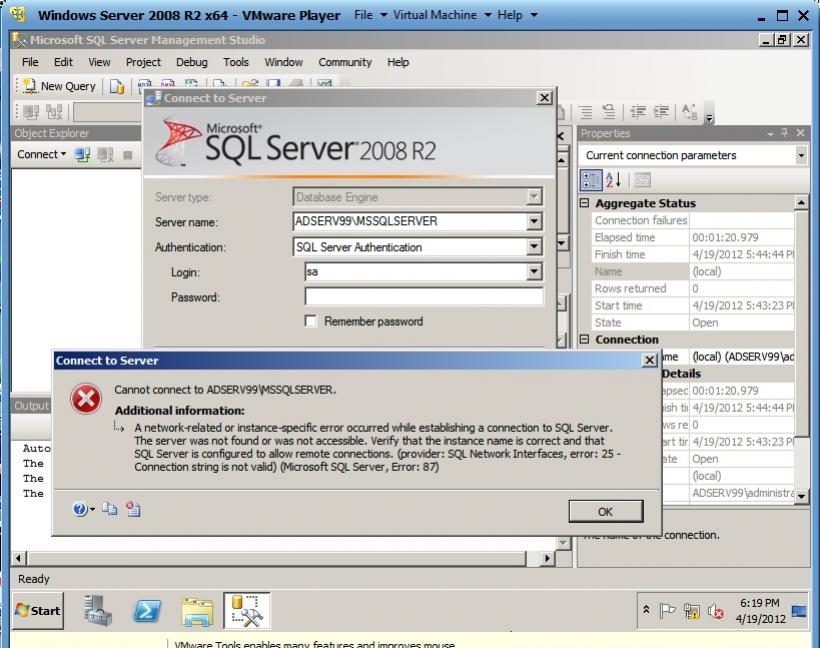Click the New Query toolbar button
The image size is (820, 648).
point(59,86)
